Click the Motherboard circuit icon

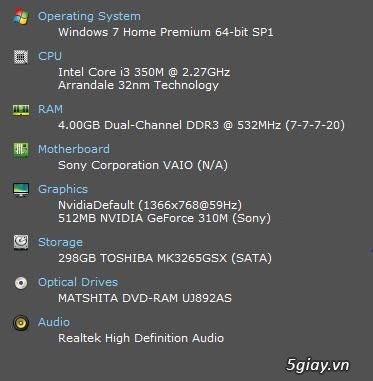coord(21,150)
